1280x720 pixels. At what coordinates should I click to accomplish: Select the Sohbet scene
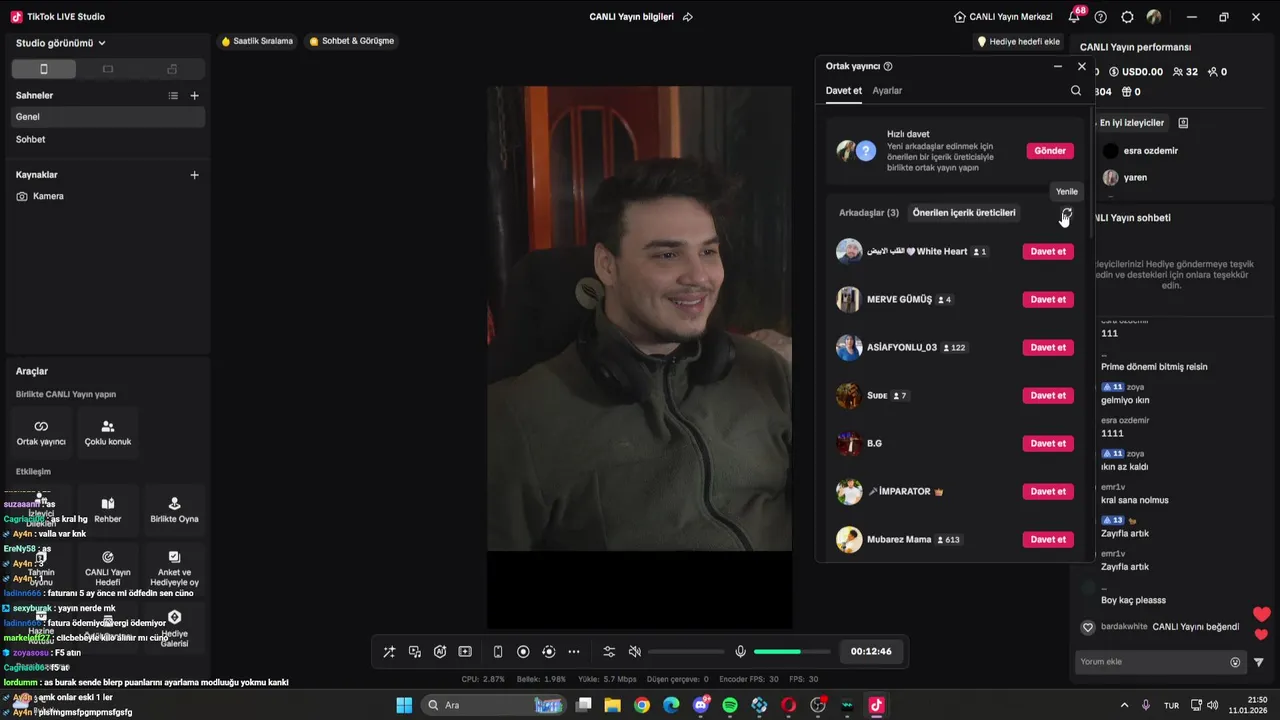tap(108, 139)
